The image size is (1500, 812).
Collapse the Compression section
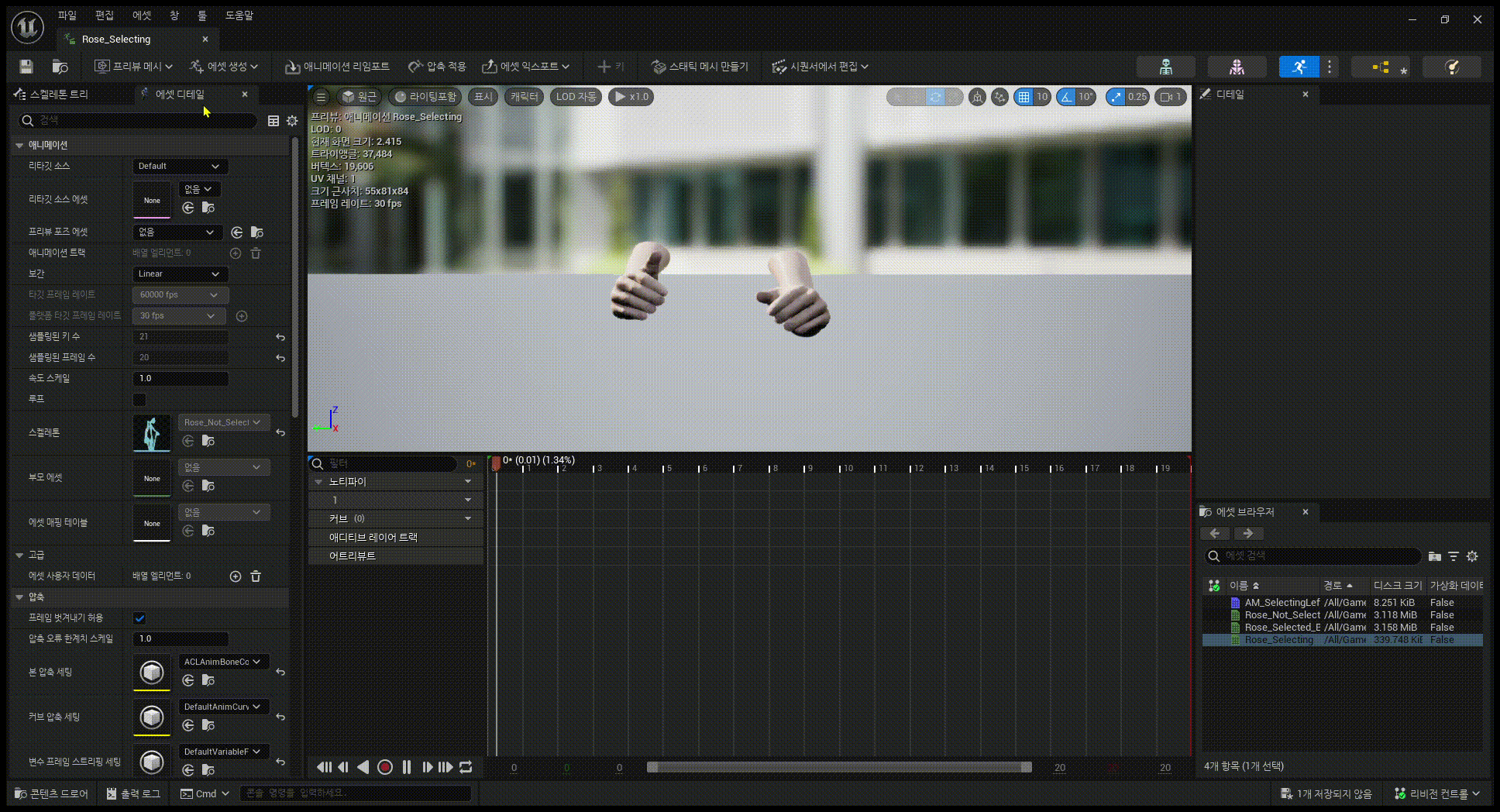(19, 597)
